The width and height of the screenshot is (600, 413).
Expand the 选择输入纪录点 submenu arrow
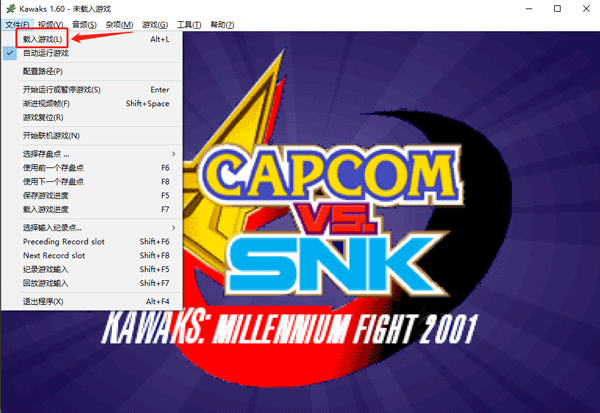173,228
